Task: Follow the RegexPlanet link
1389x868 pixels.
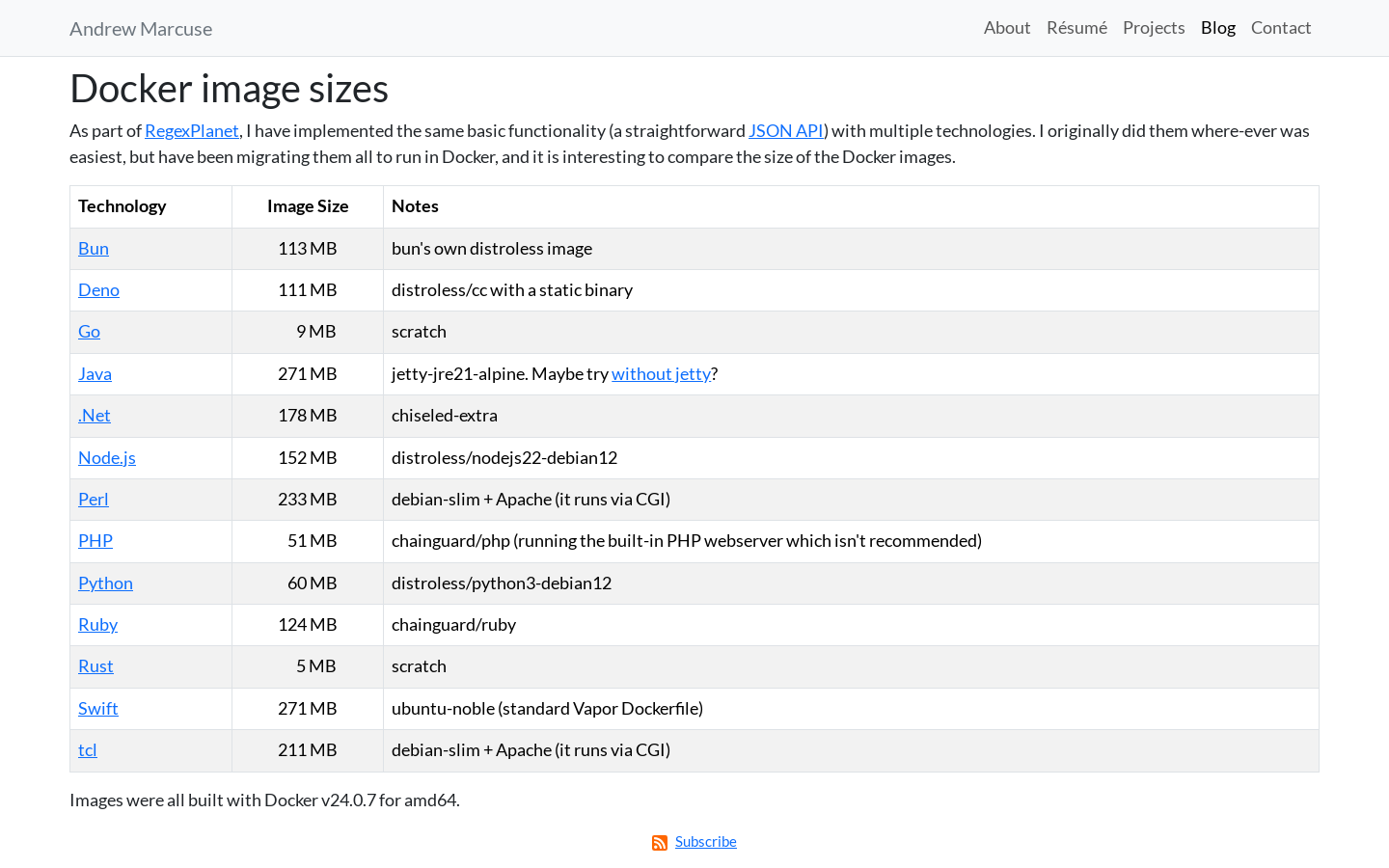Action: tap(191, 131)
